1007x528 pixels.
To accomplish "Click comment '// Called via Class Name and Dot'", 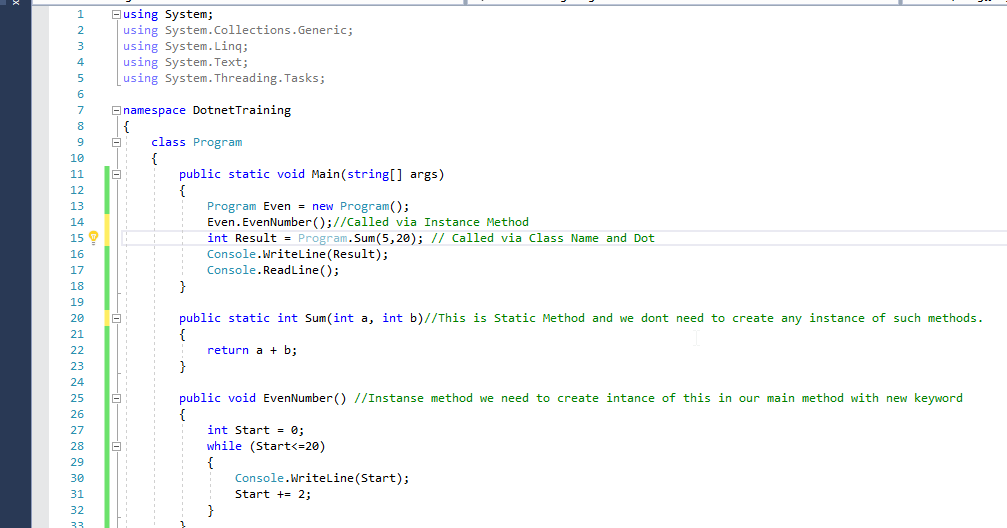I will 543,238.
